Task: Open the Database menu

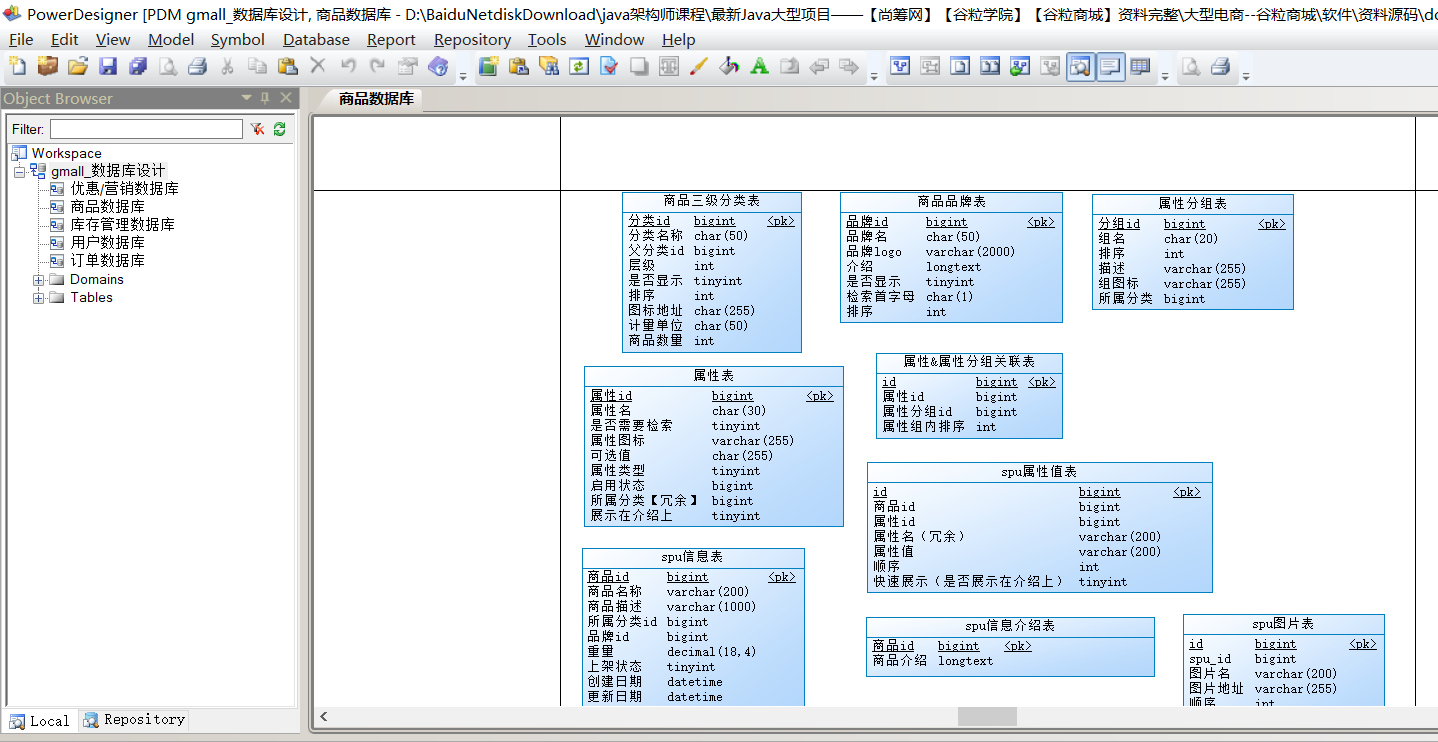Action: 316,39
